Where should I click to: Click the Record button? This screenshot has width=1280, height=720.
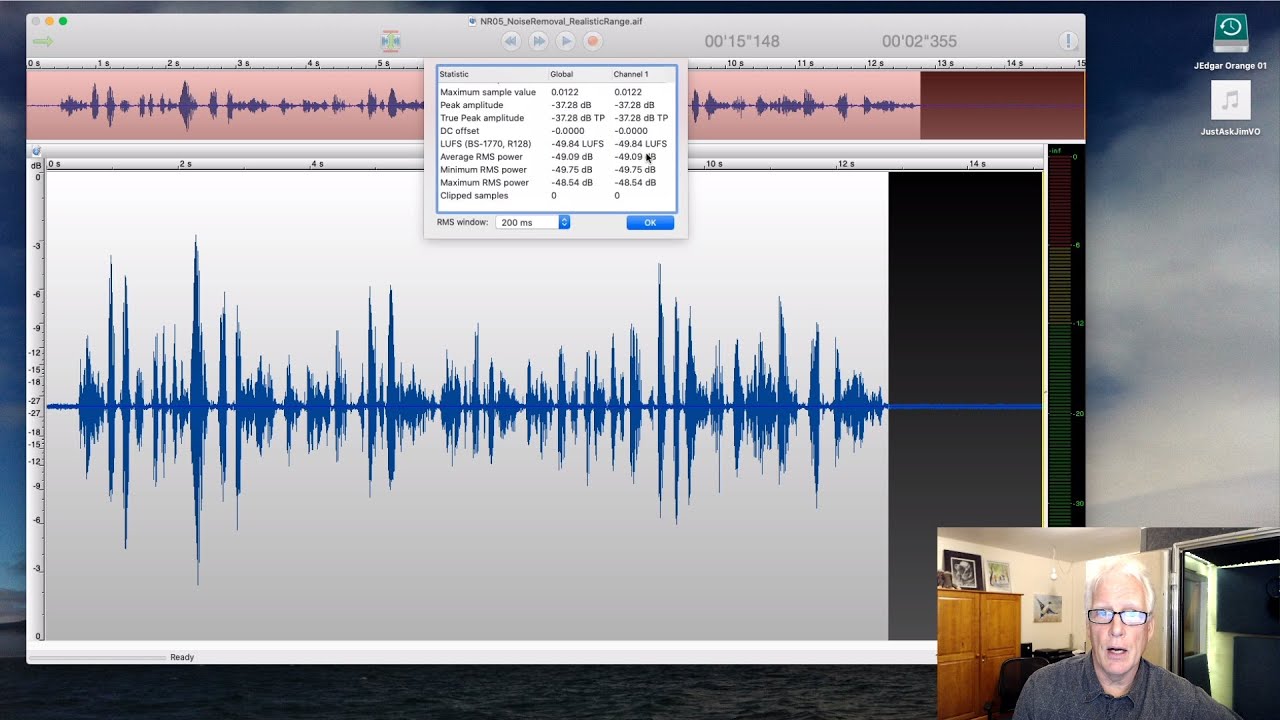(x=593, y=41)
